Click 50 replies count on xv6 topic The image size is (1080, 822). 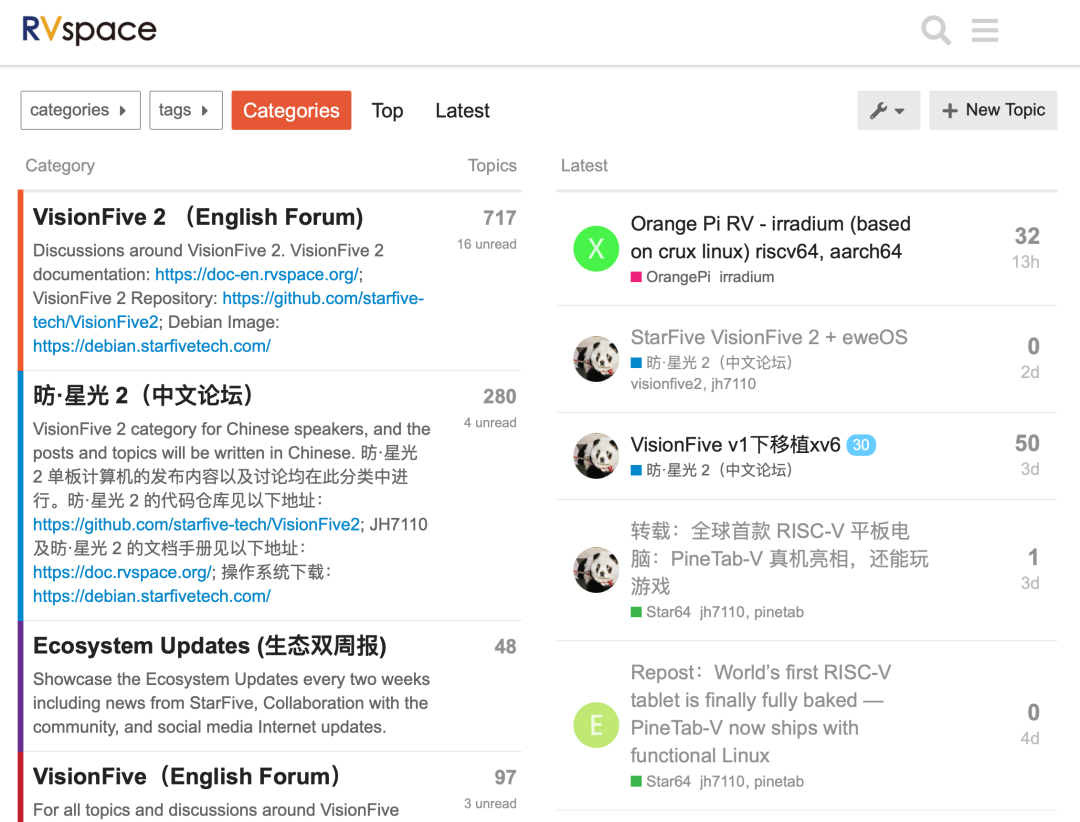tap(1027, 443)
